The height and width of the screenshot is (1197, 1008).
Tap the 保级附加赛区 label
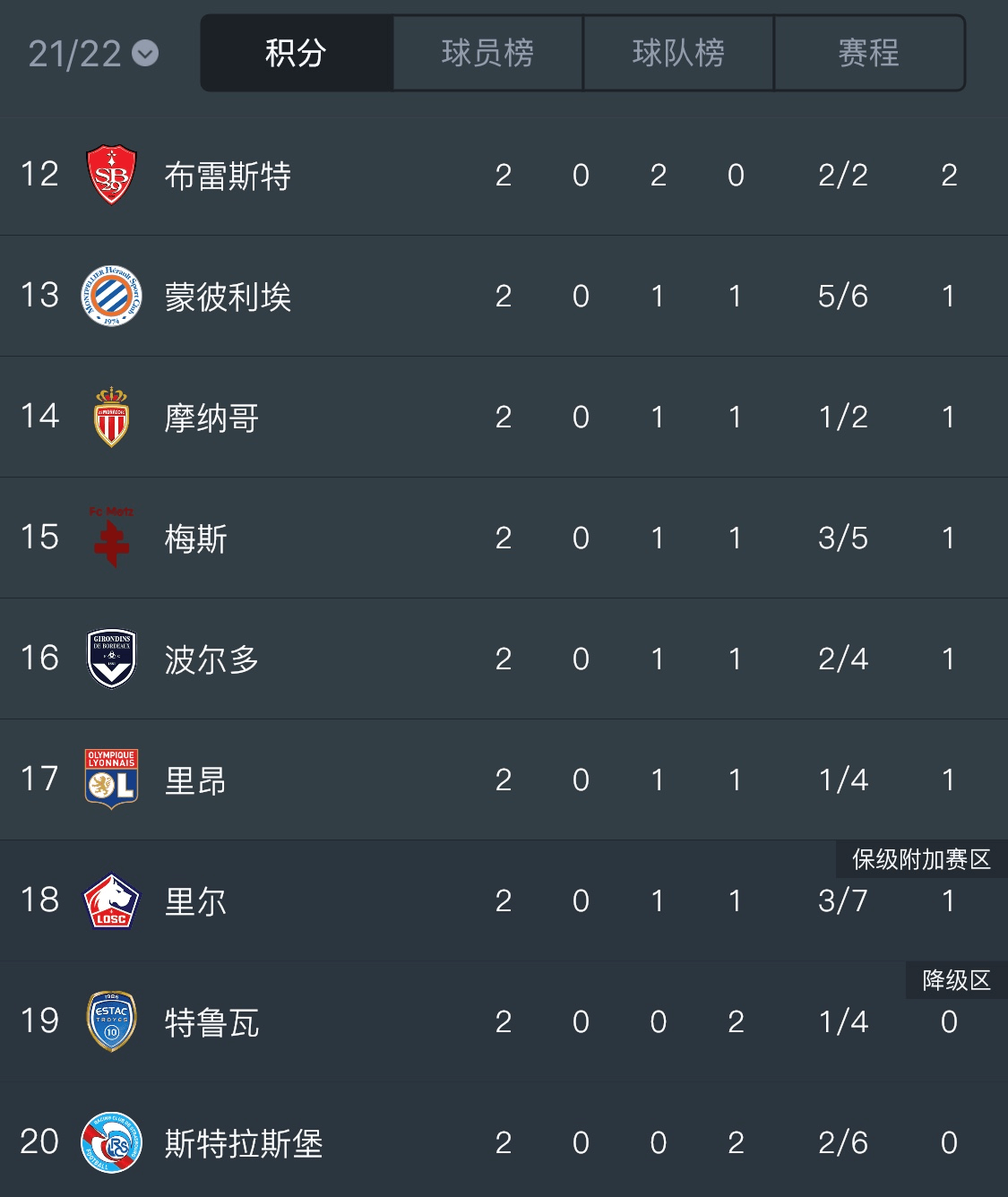921,859
